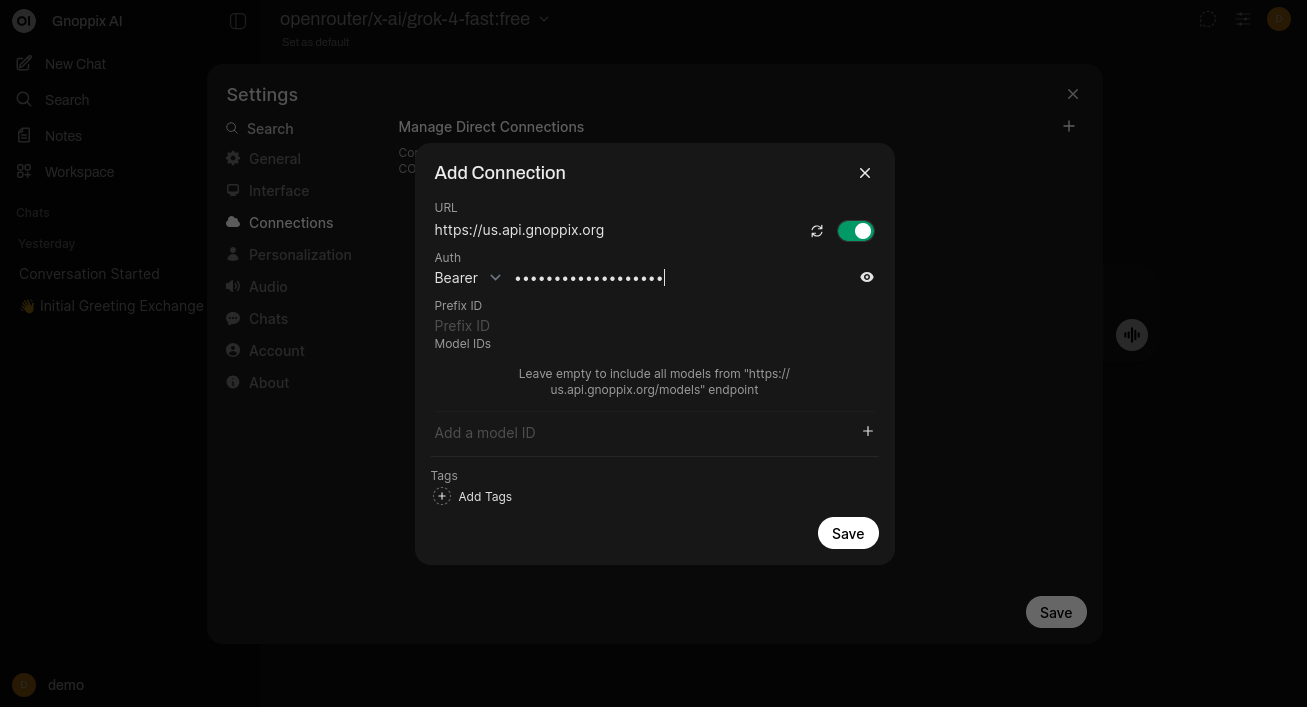Toggle the sidebar panel icon
The width and height of the screenshot is (1307, 707).
point(238,21)
